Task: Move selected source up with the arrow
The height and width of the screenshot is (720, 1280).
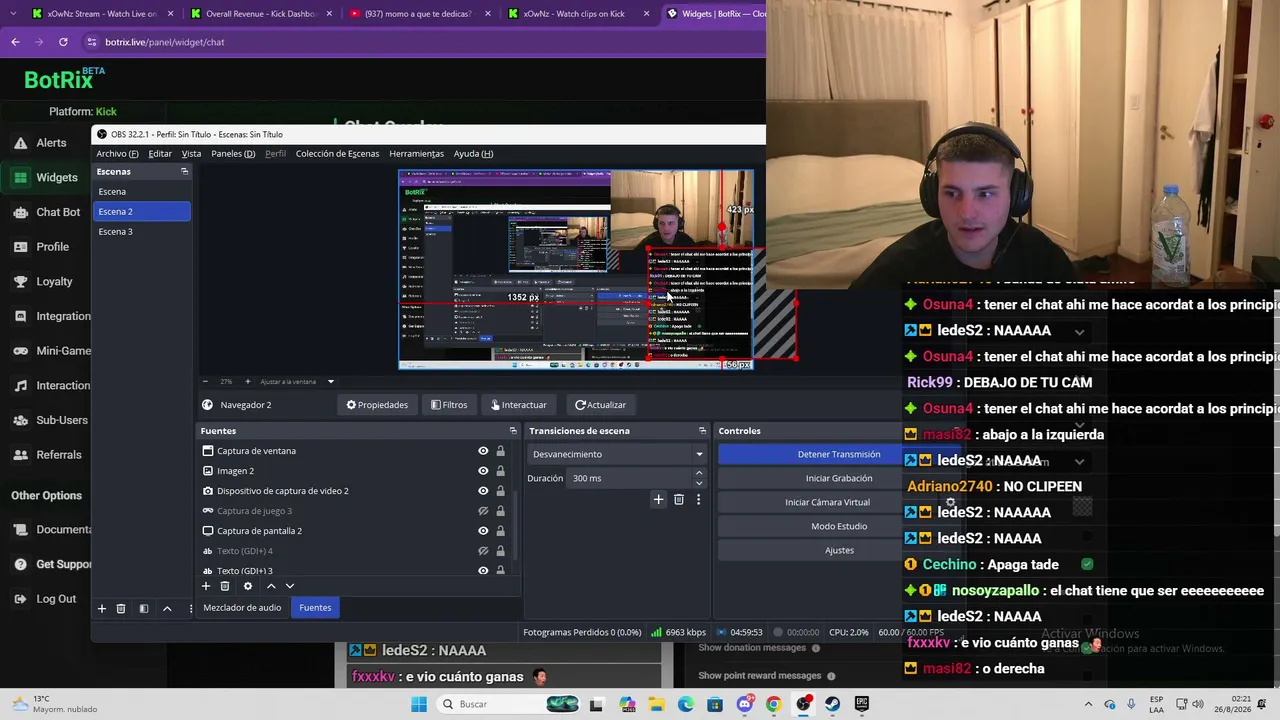Action: tap(270, 586)
